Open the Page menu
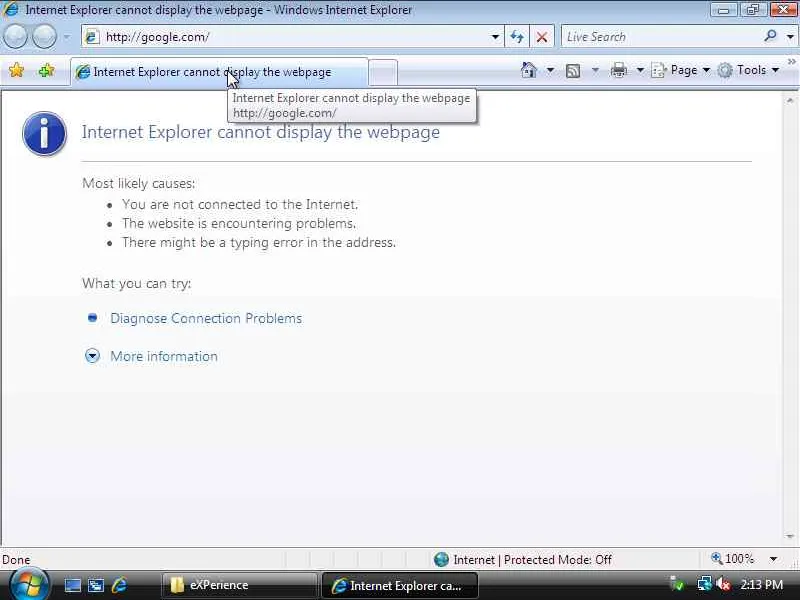 click(x=681, y=70)
